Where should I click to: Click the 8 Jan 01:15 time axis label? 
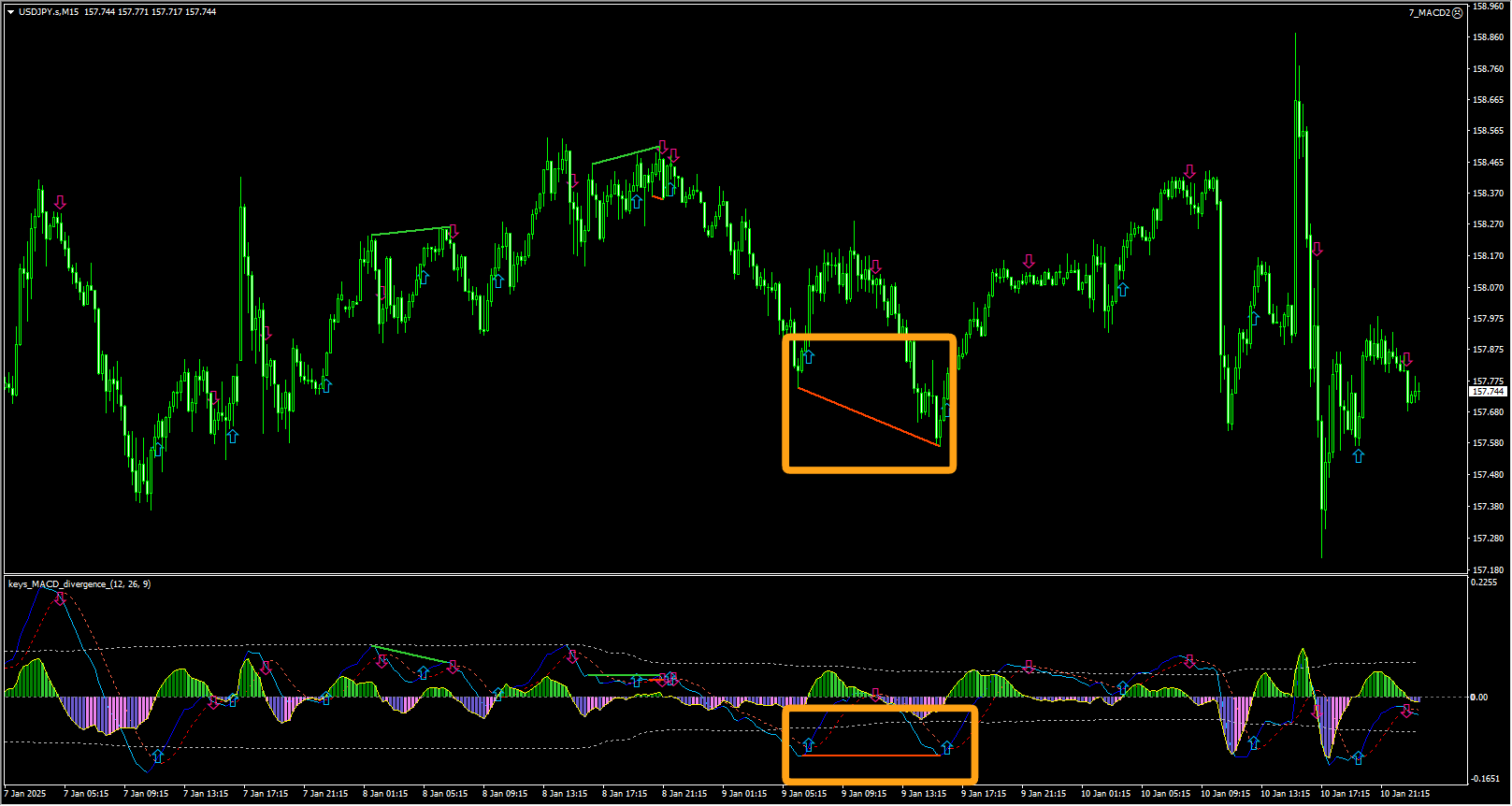(385, 794)
